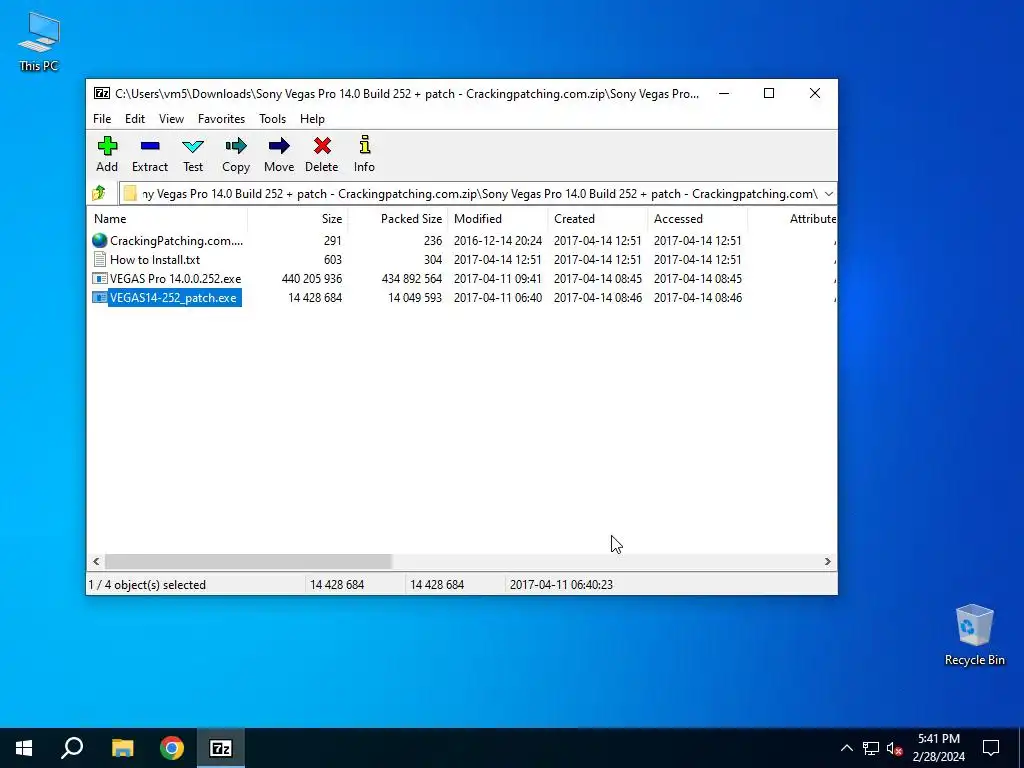Open taskbar Search

click(x=72, y=748)
